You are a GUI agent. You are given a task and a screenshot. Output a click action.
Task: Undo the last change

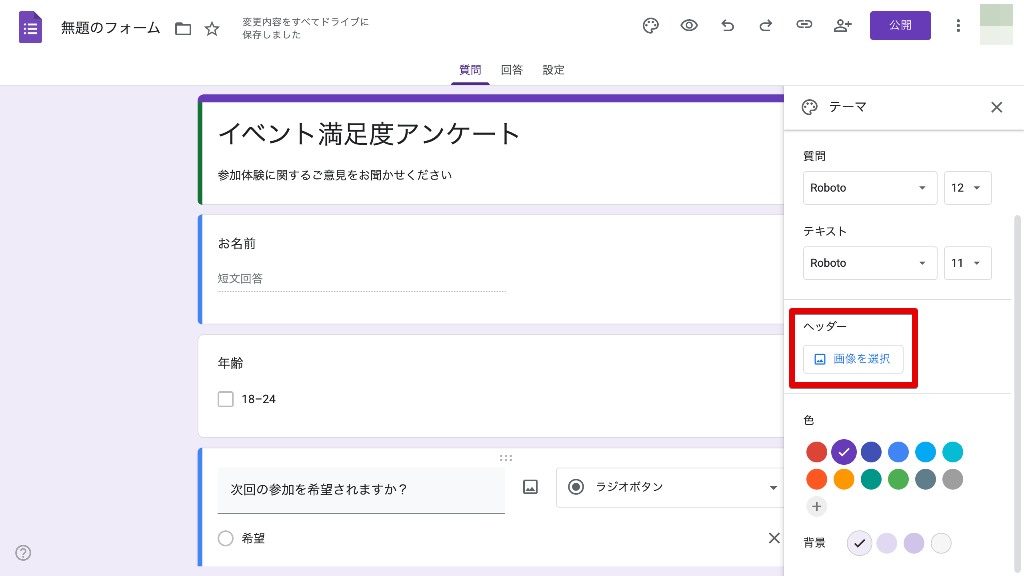click(x=728, y=26)
